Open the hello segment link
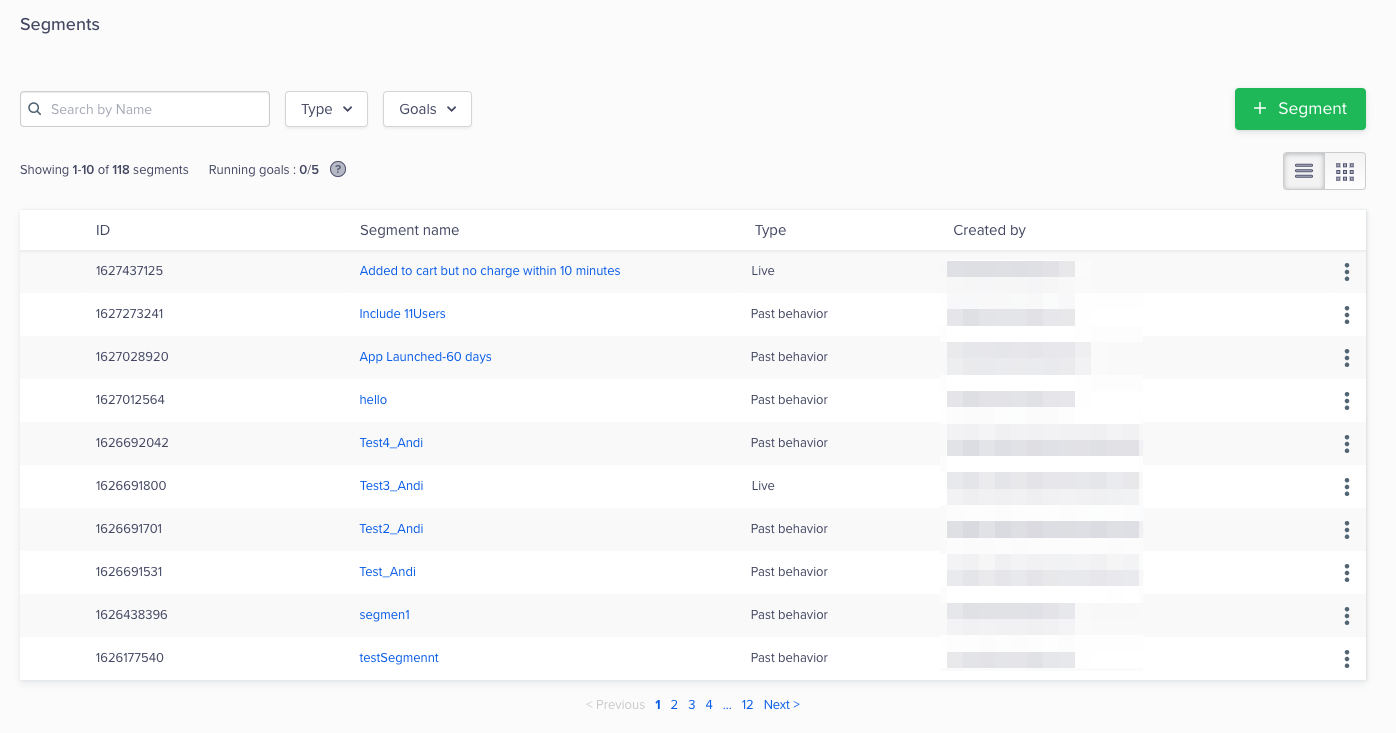Image resolution: width=1396 pixels, height=733 pixels. (373, 400)
